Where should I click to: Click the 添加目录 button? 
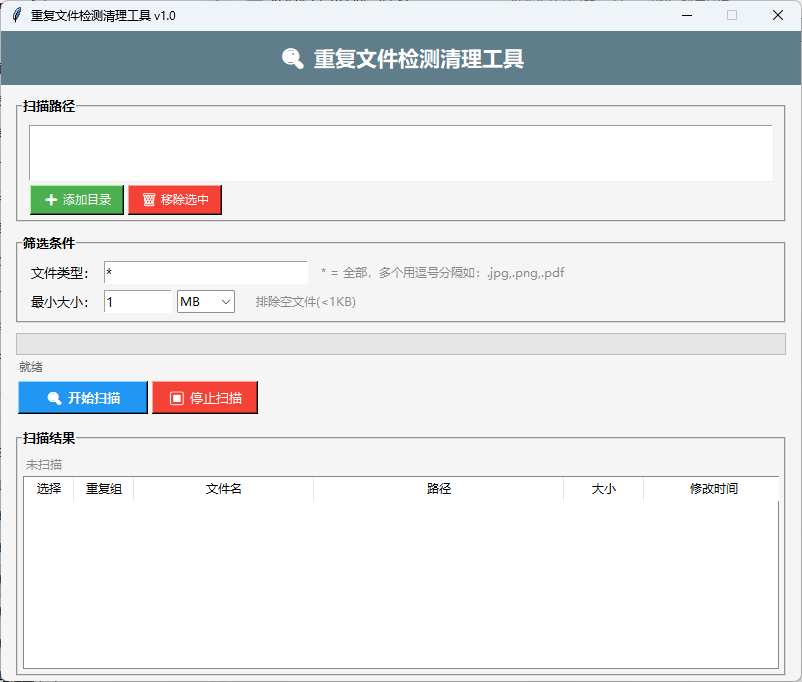[x=77, y=200]
